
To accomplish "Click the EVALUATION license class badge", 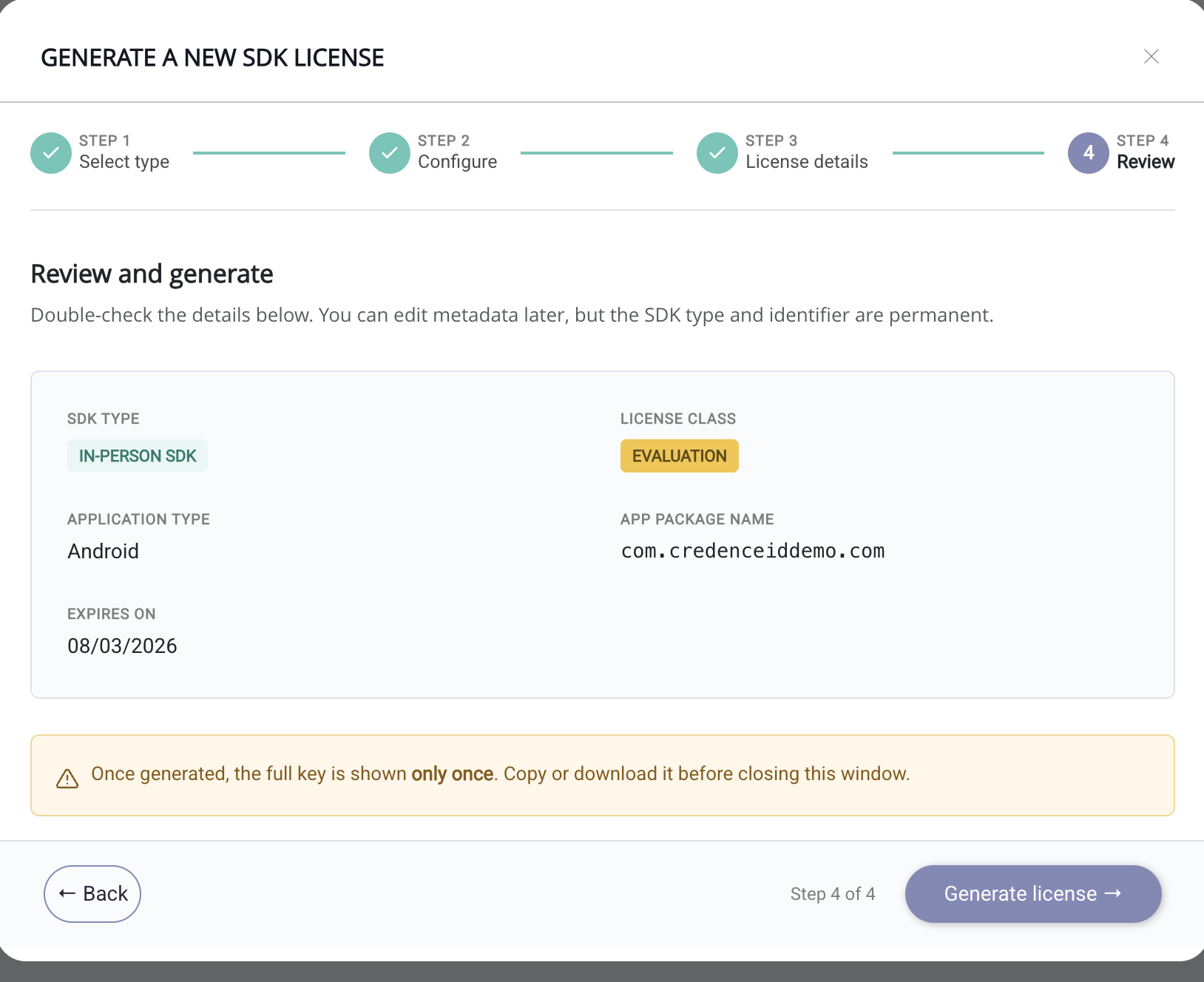I will (680, 456).
